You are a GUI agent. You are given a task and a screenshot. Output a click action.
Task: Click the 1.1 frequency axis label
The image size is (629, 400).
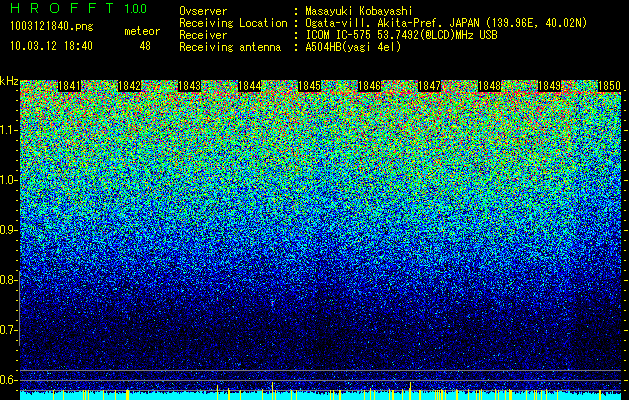click(x=9, y=130)
